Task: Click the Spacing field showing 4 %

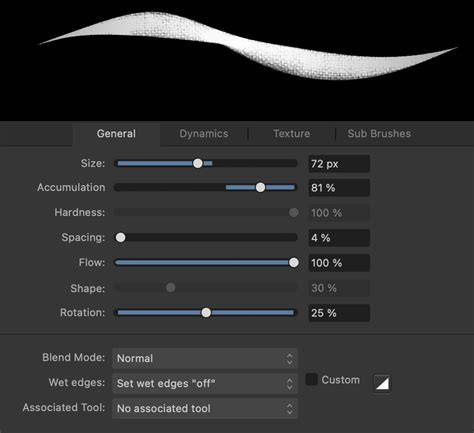Action: (339, 238)
